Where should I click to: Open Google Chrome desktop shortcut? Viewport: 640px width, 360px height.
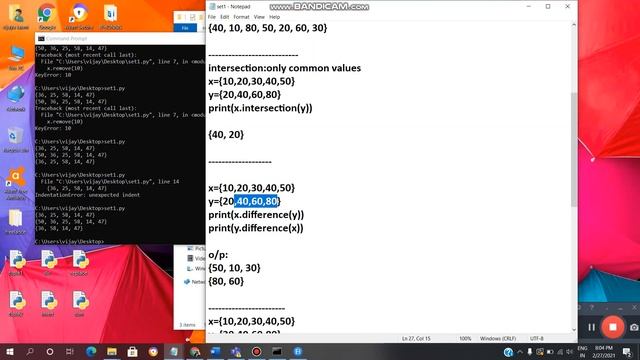47,16
